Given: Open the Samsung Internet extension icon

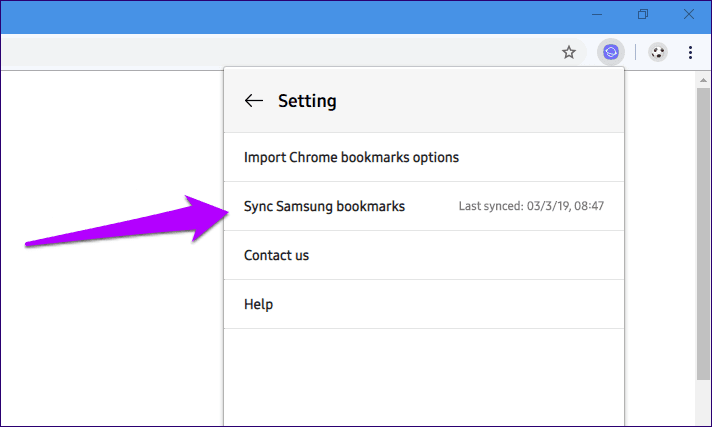Looking at the screenshot, I should coord(611,52).
